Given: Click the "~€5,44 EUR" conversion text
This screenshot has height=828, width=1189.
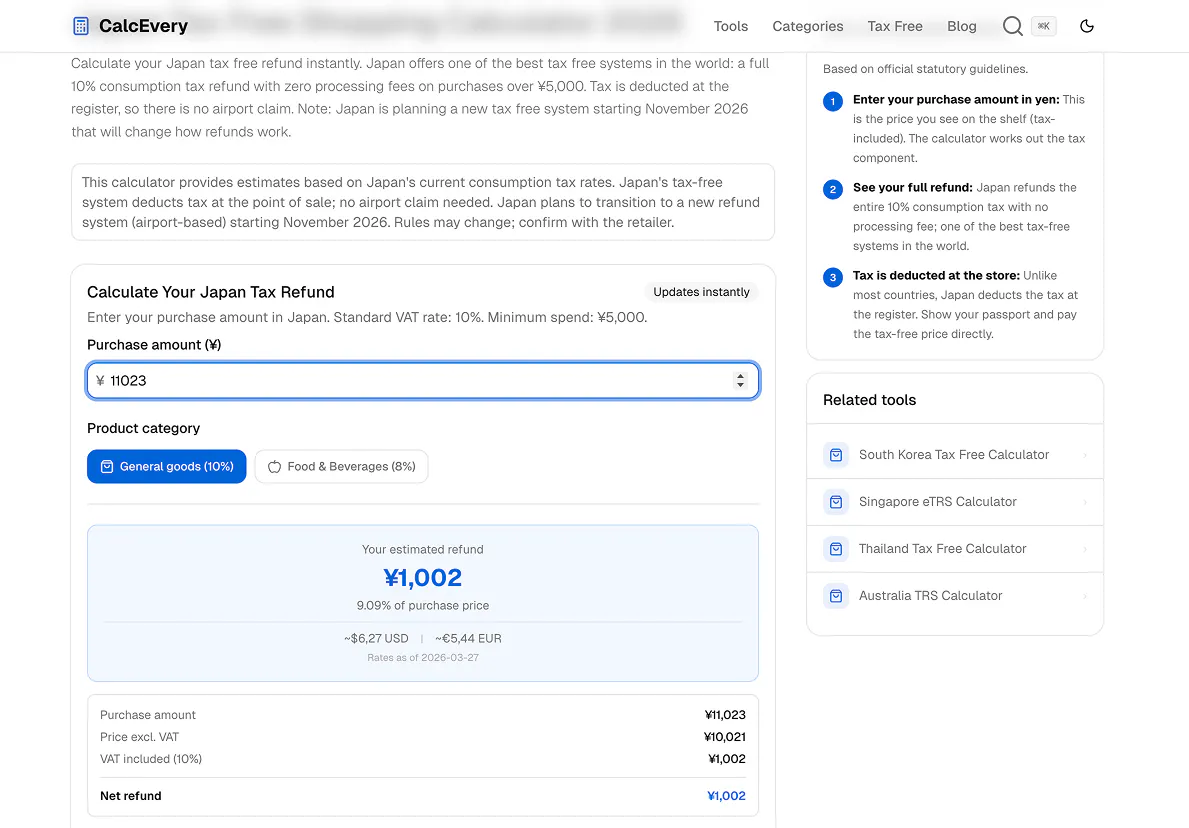Looking at the screenshot, I should [x=468, y=638].
